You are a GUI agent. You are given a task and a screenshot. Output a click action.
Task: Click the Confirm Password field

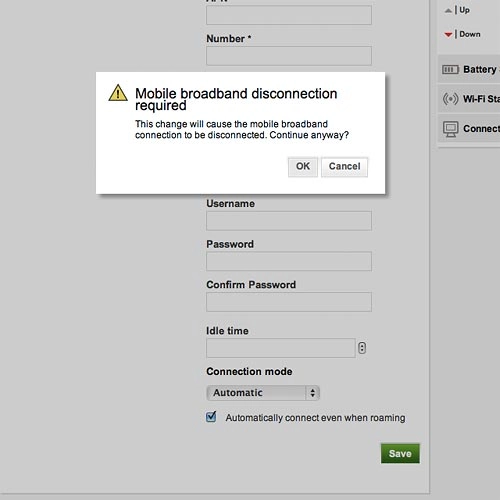point(289,302)
